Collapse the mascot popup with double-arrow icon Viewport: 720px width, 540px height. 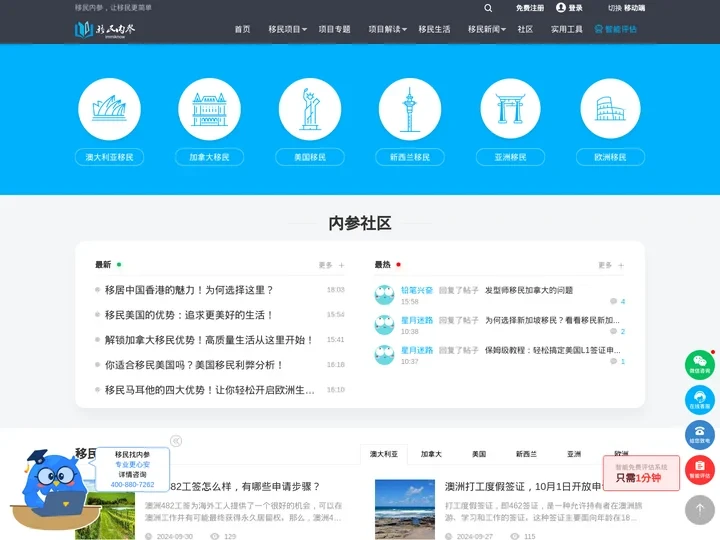point(176,441)
